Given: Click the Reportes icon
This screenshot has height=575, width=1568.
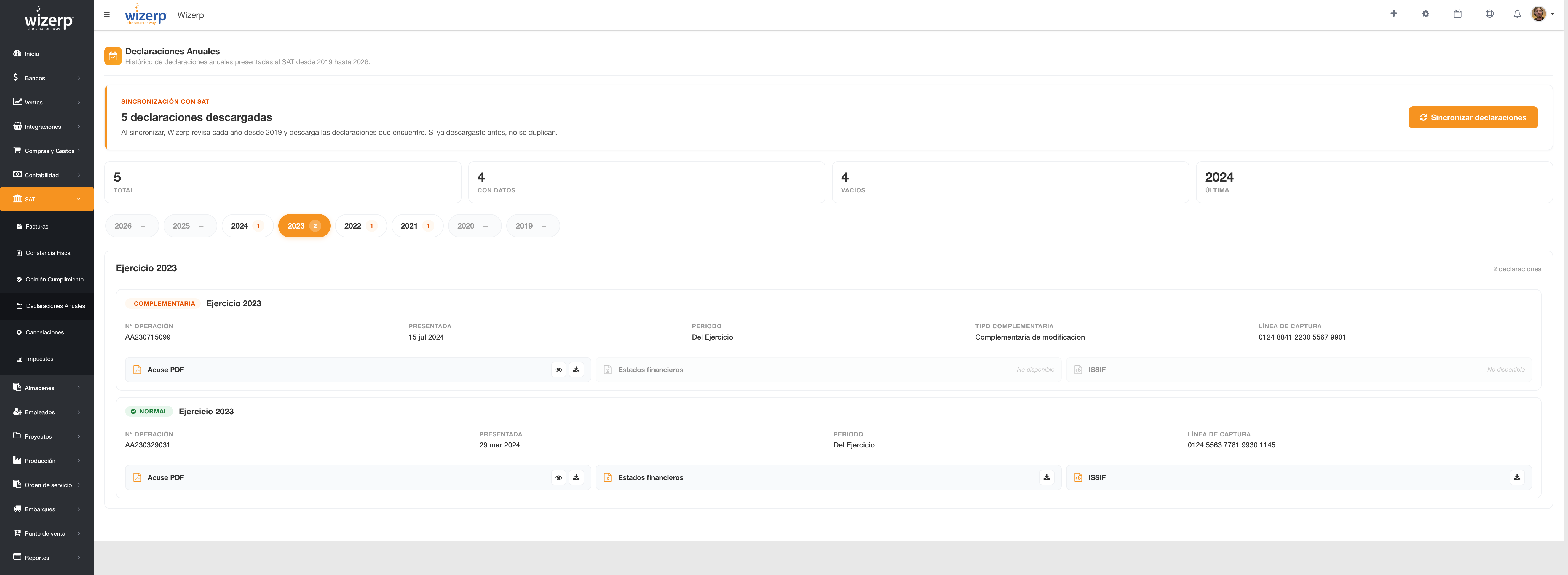Looking at the screenshot, I should tap(17, 557).
